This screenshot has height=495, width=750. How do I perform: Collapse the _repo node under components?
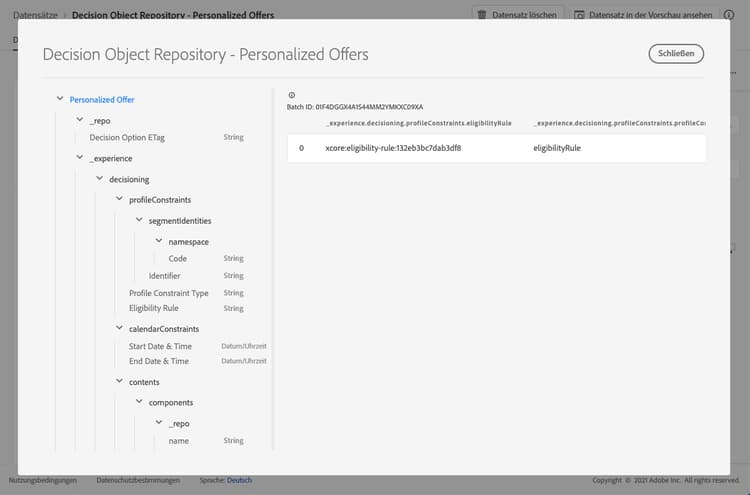[159, 423]
